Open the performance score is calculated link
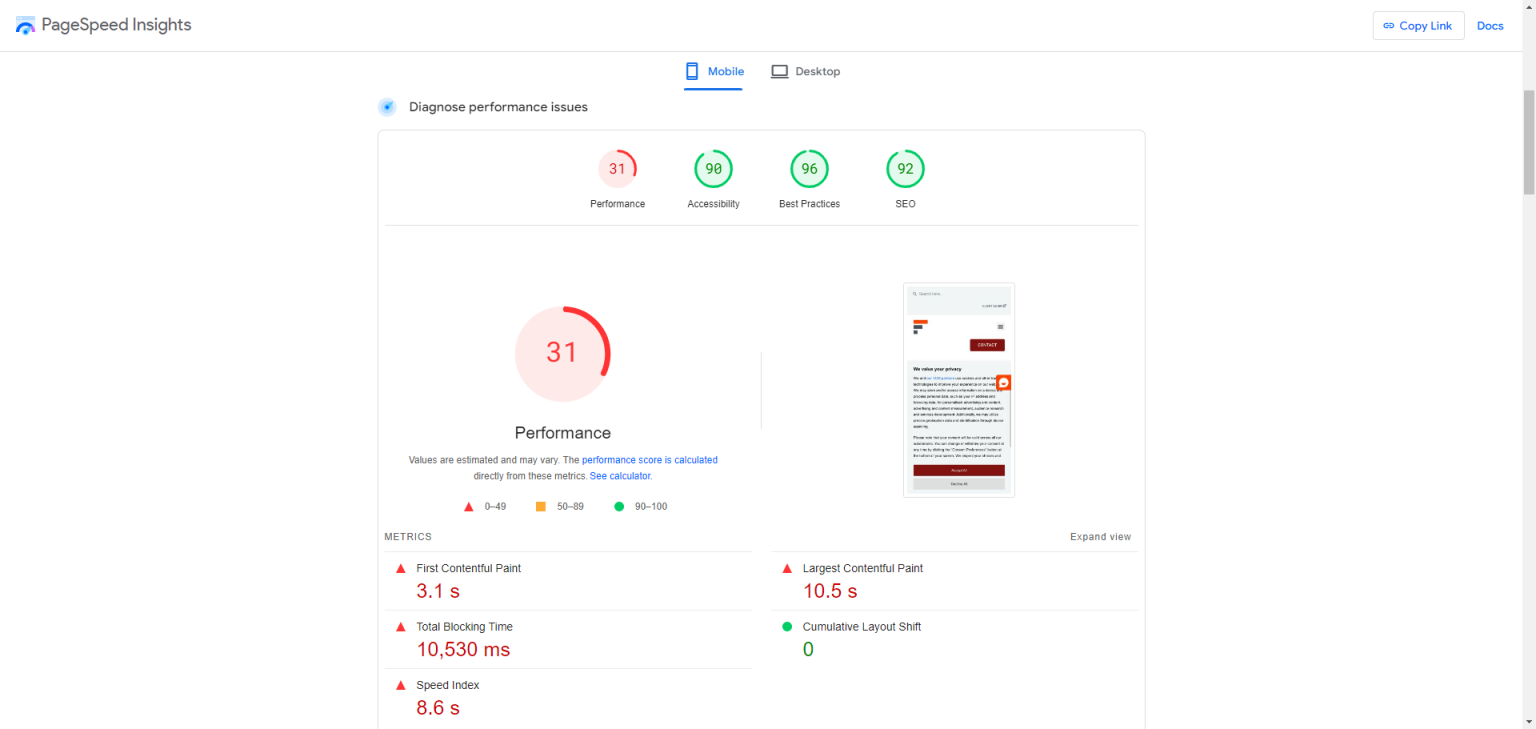The width and height of the screenshot is (1536, 729). pyautogui.click(x=649, y=460)
